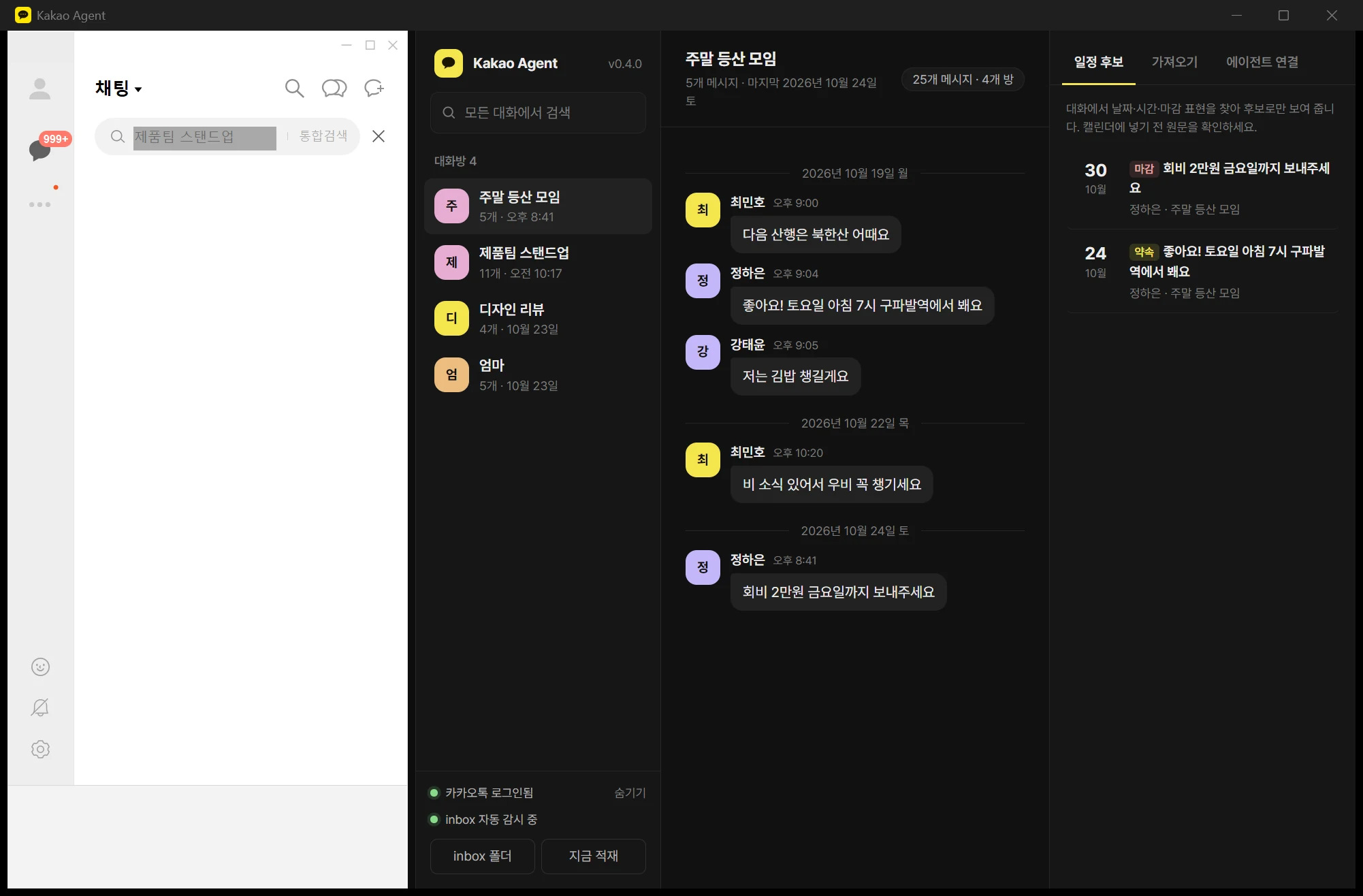This screenshot has width=1363, height=896.
Task: Minimize the inner KakaoTalk window
Action: [x=347, y=45]
